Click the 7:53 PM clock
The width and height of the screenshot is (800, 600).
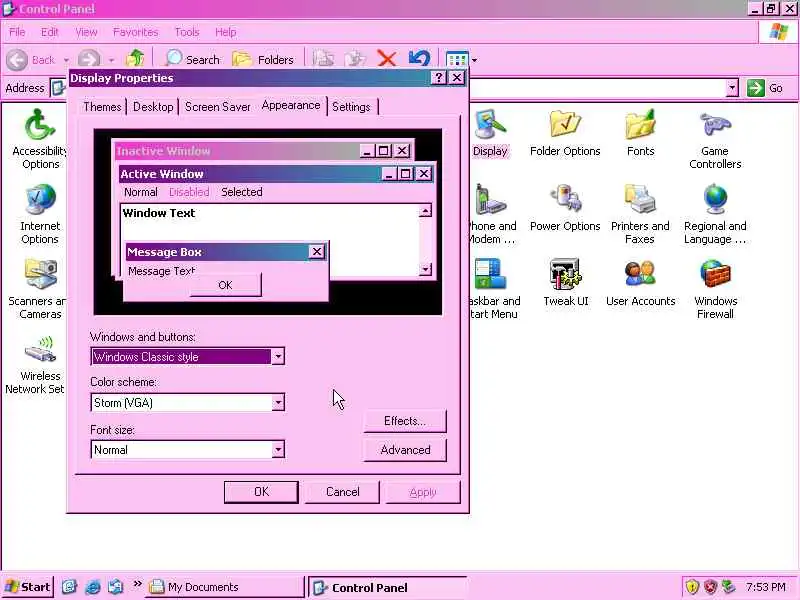765,587
